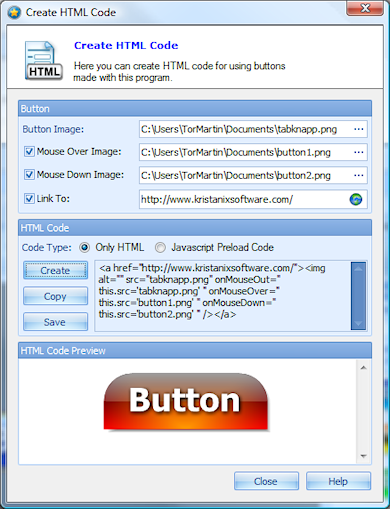Click inside the HTML code text area
The image size is (390, 509).
point(223,296)
